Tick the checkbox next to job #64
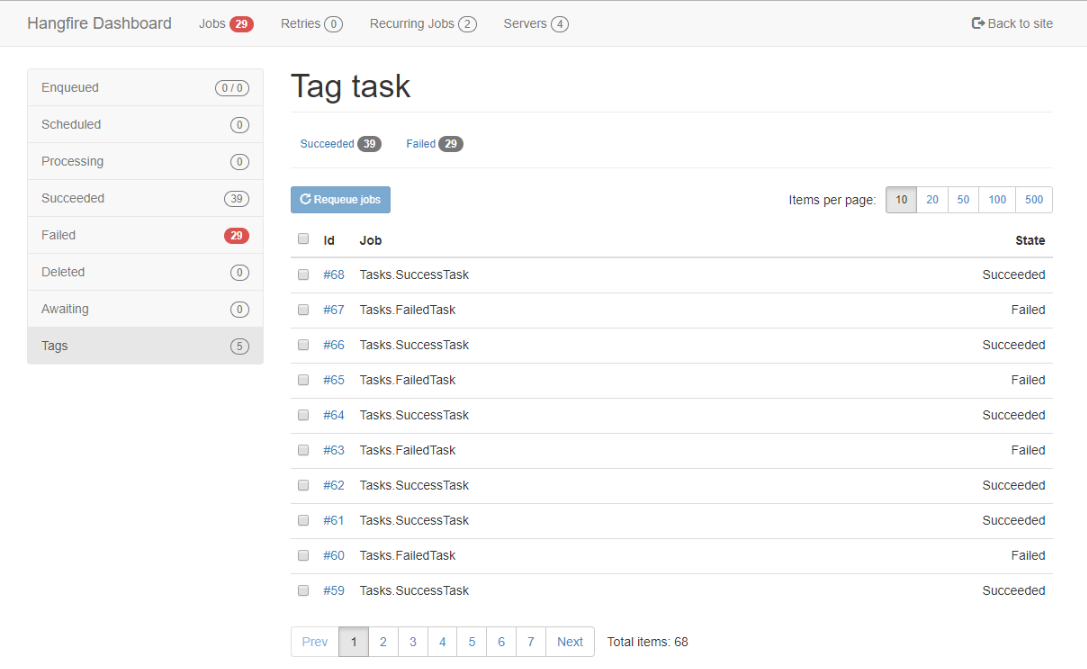Screen dimensions: 1087x669 pyautogui.click(x=303, y=415)
